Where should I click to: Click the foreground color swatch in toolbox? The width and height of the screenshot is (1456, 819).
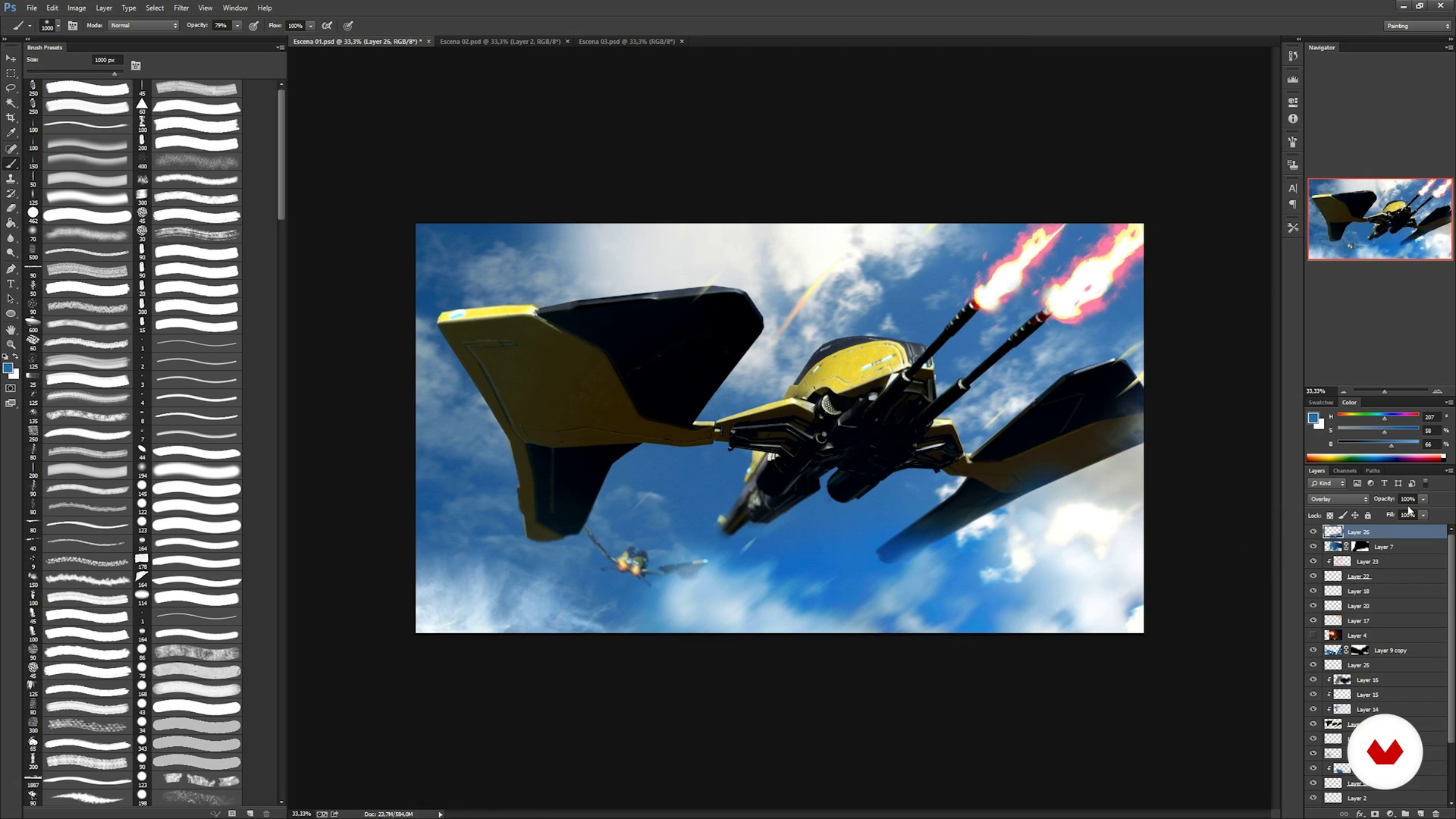click(x=7, y=369)
